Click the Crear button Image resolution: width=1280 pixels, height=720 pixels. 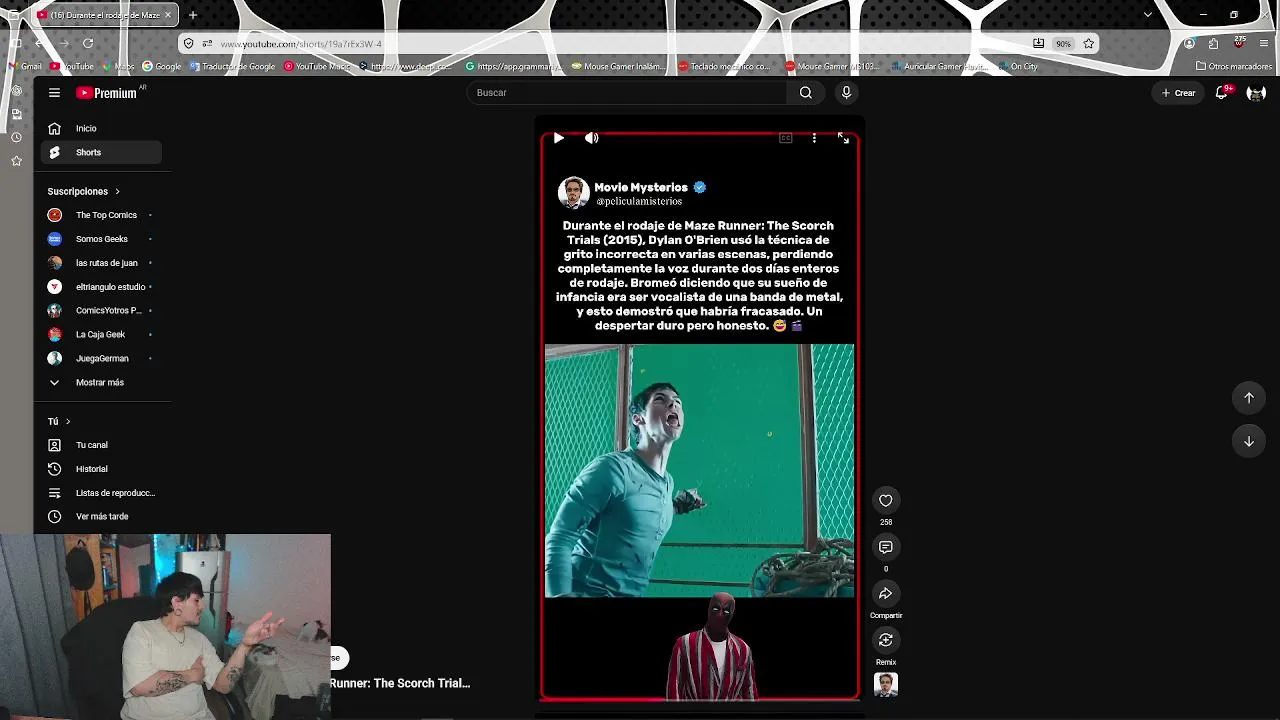click(x=1178, y=93)
